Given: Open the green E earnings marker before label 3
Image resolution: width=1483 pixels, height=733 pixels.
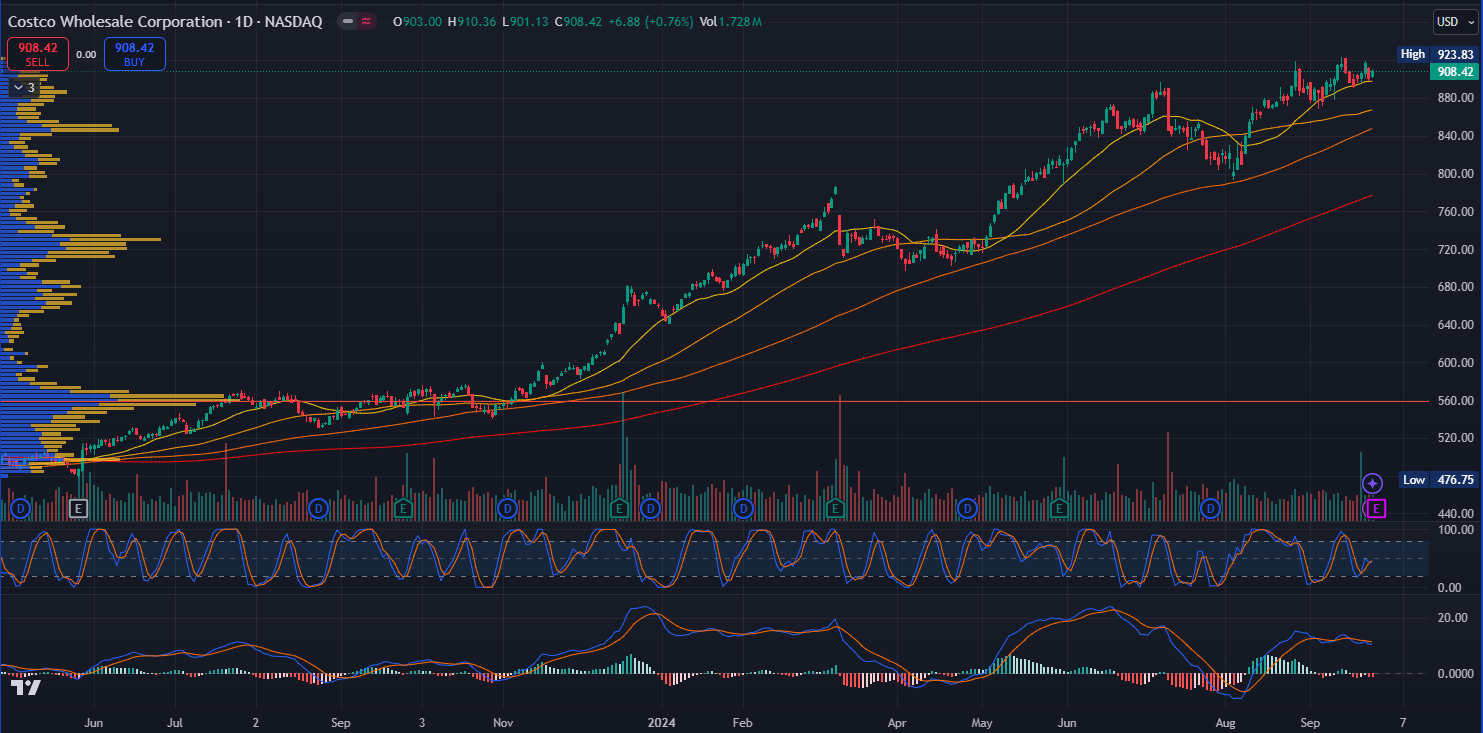Looking at the screenshot, I should point(403,509).
